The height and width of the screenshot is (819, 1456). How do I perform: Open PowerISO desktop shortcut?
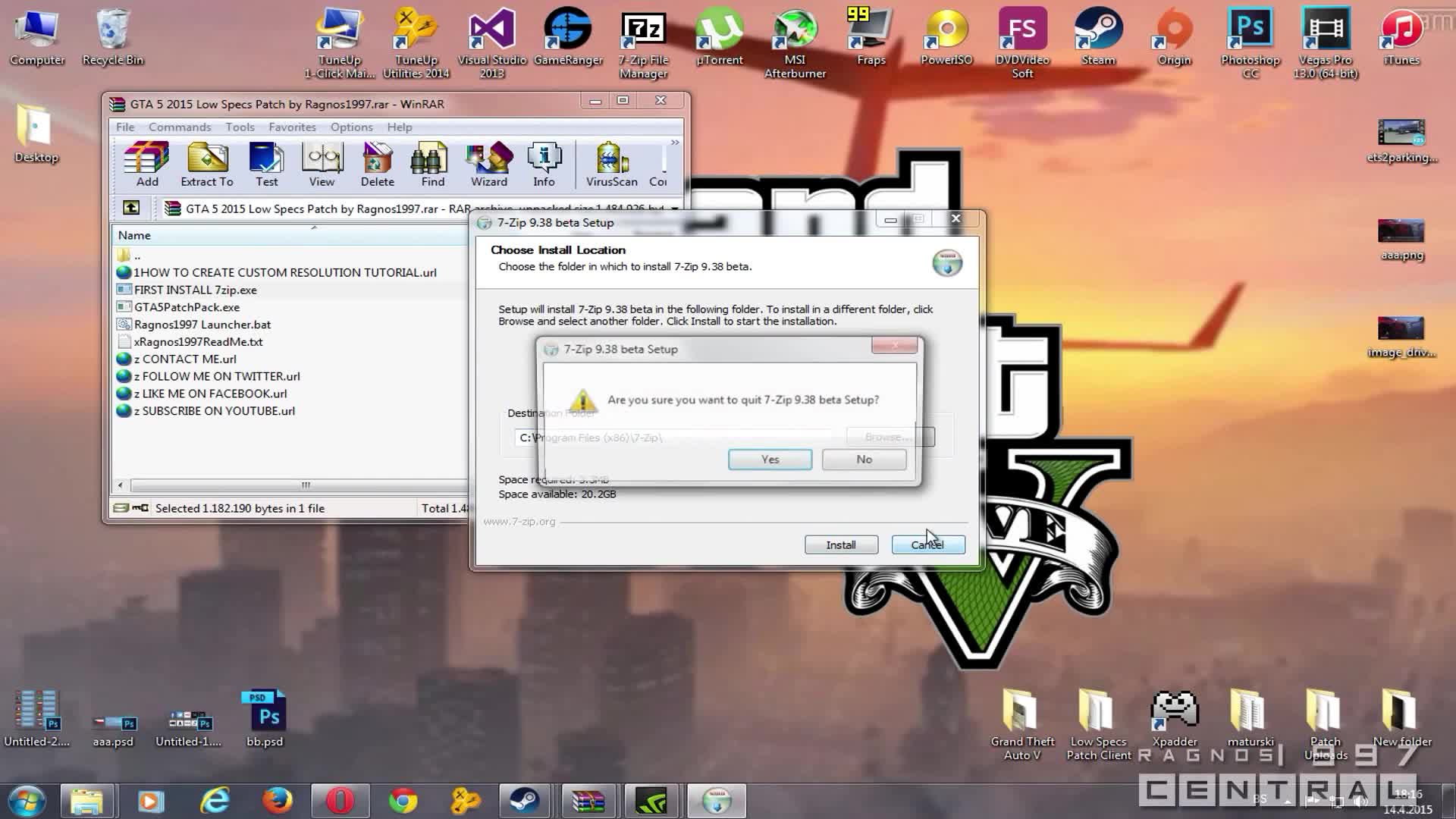946,36
